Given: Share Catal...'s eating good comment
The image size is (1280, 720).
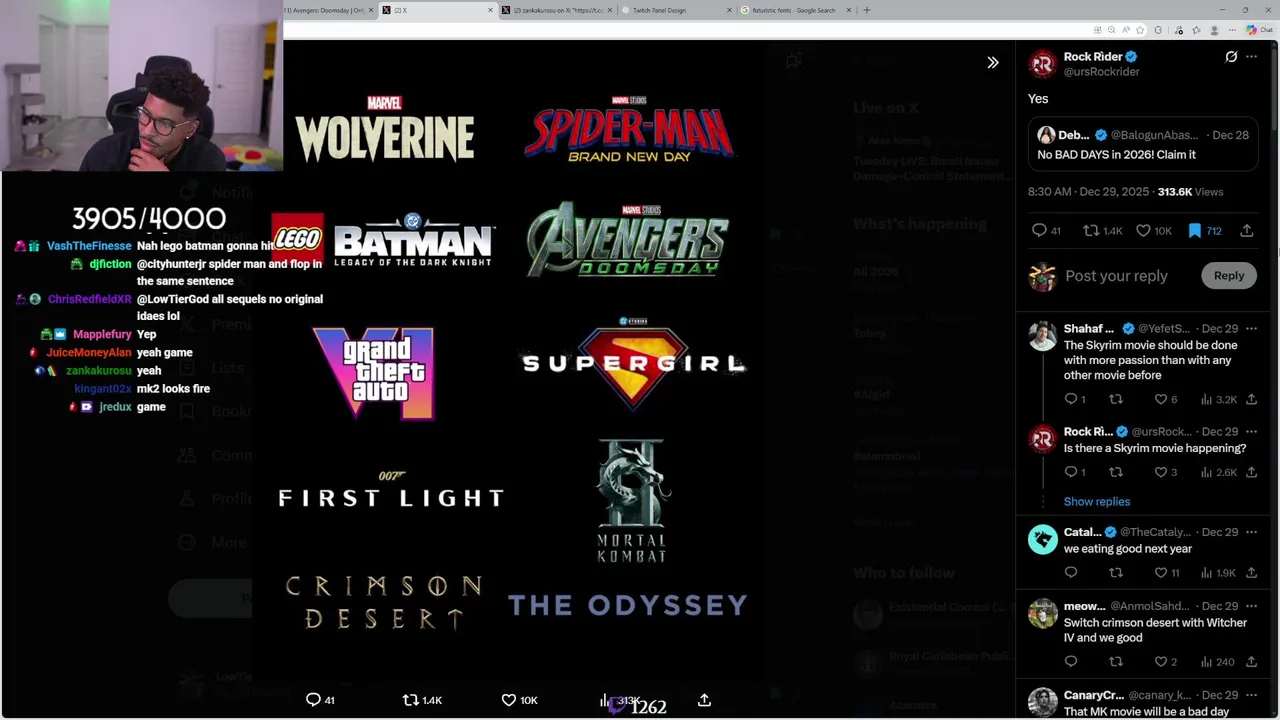Looking at the screenshot, I should coord(1251,573).
